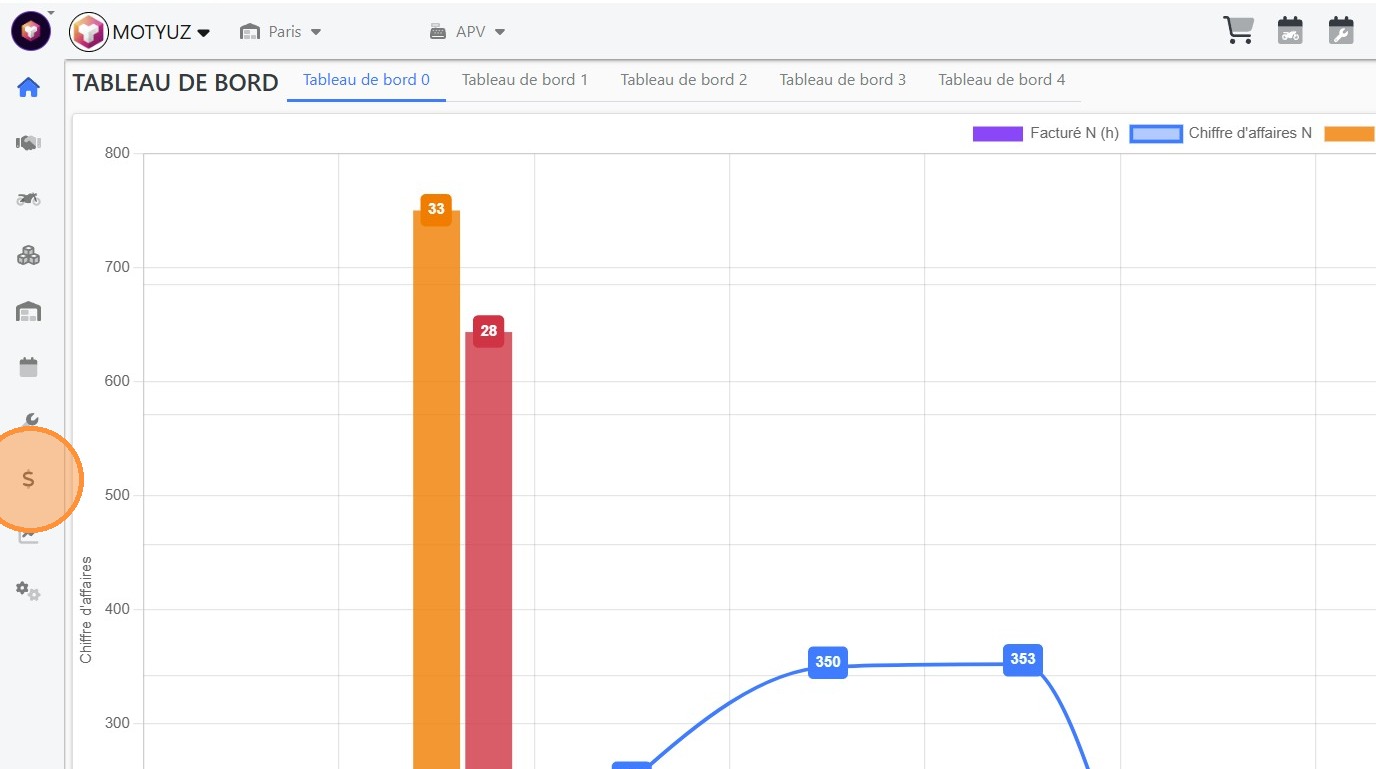
Task: Open the motorcycle calendar icon
Action: (1290, 31)
